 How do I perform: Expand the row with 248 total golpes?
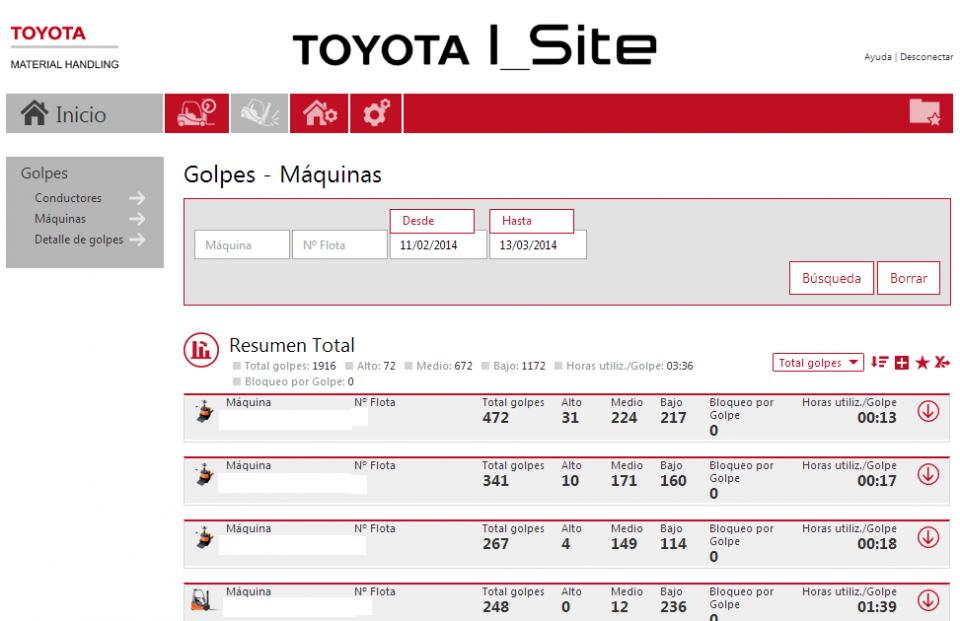tap(928, 600)
